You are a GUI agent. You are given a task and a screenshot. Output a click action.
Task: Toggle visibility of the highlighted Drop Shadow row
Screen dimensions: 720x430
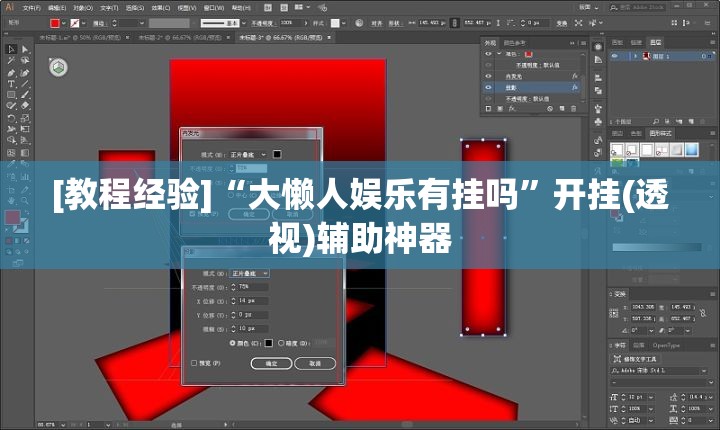[489, 87]
